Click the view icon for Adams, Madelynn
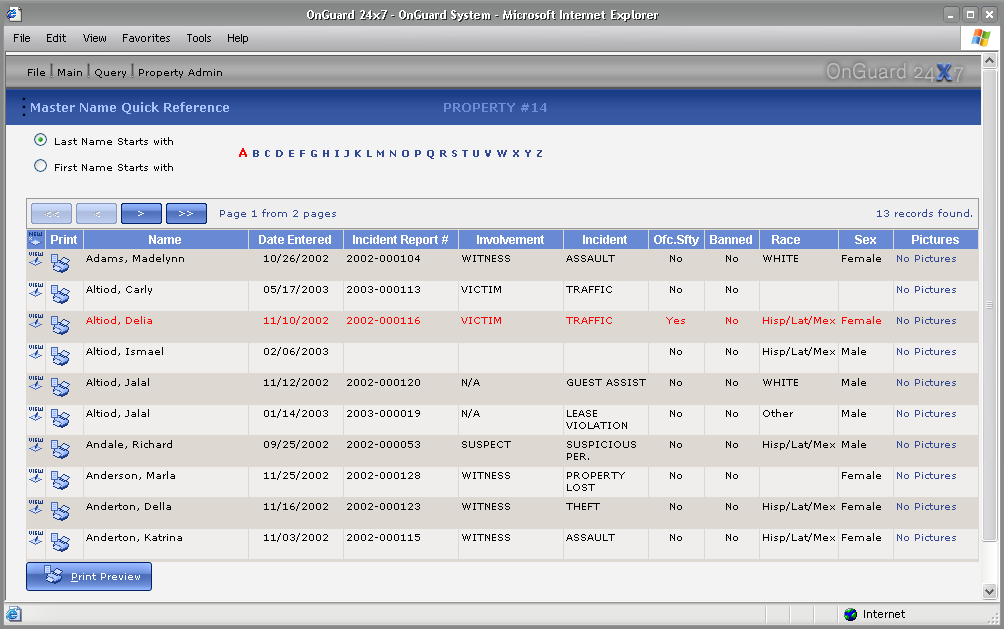This screenshot has height=629, width=1004. 36,259
